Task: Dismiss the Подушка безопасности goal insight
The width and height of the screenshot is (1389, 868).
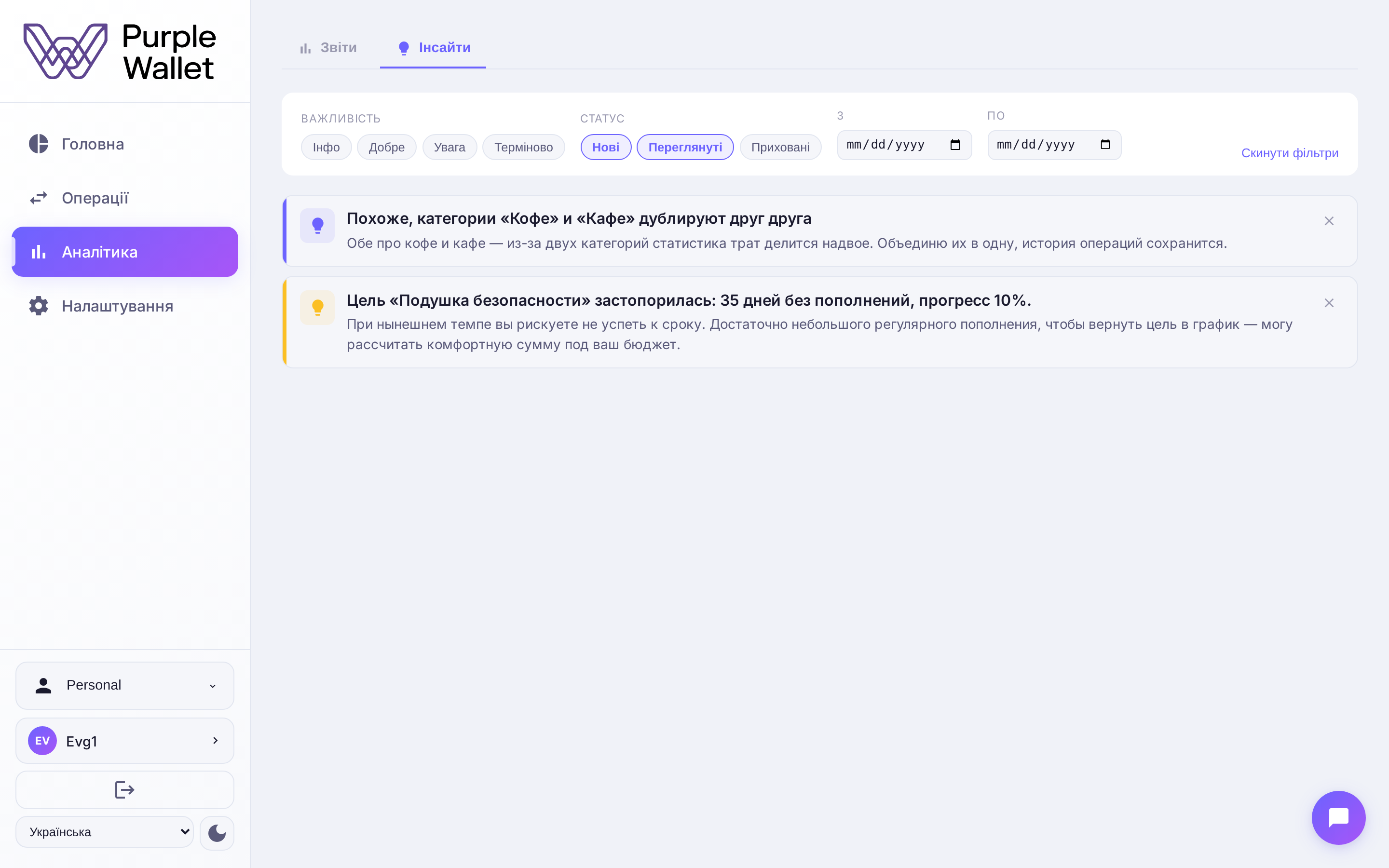Action: click(x=1329, y=303)
